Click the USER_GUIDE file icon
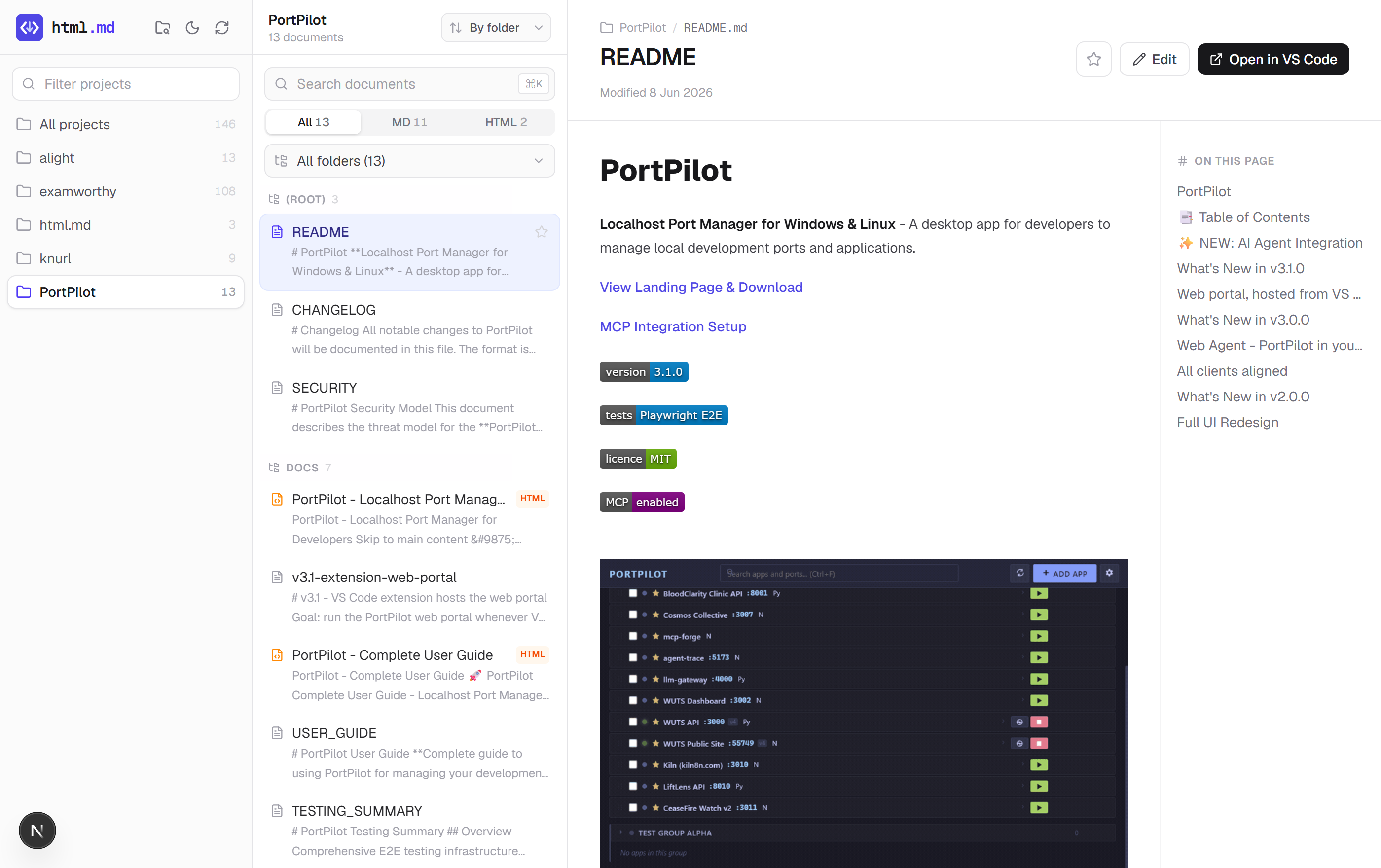This screenshot has height=868, width=1381. (277, 733)
